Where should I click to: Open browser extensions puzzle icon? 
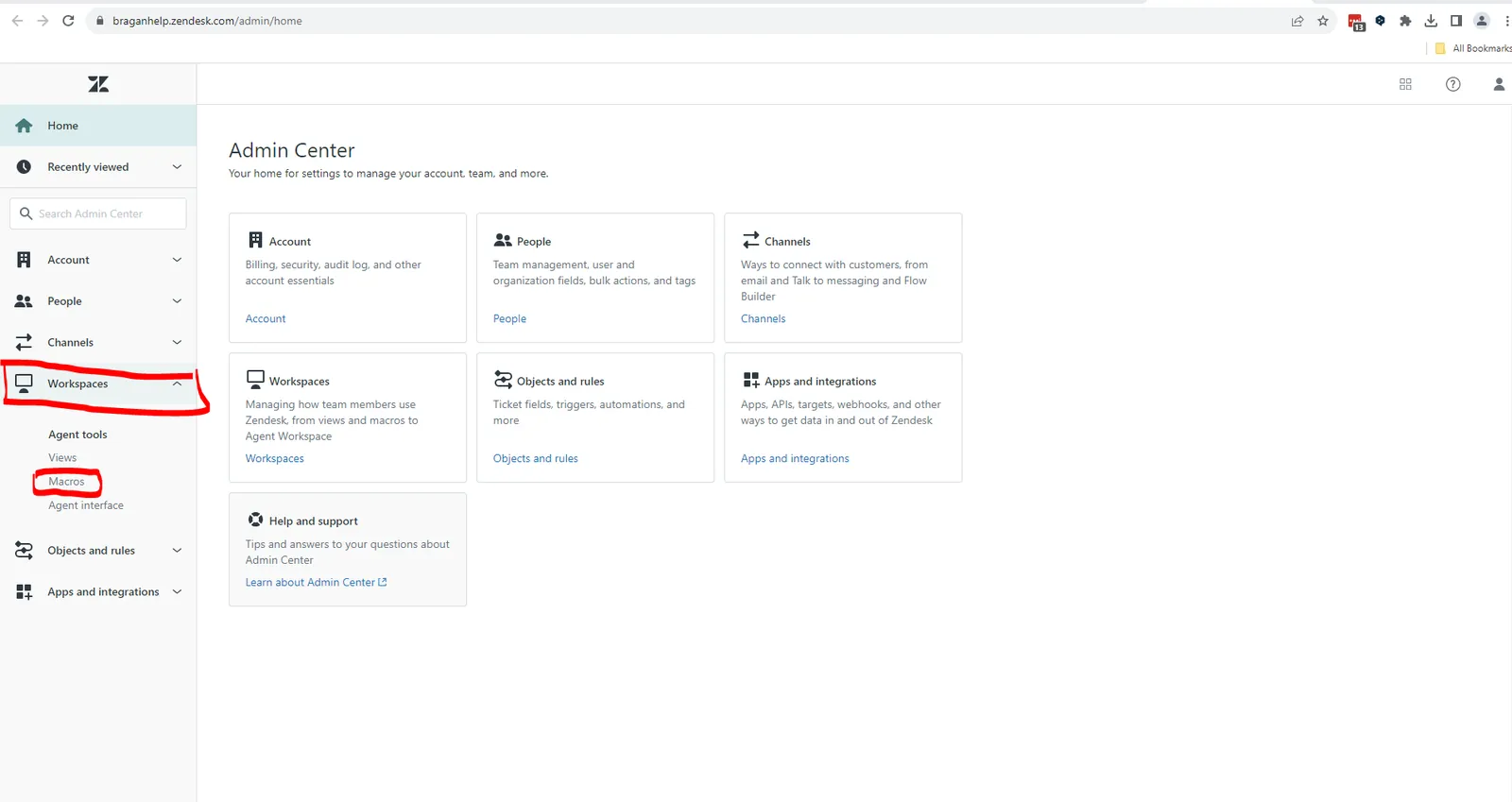pos(1405,21)
